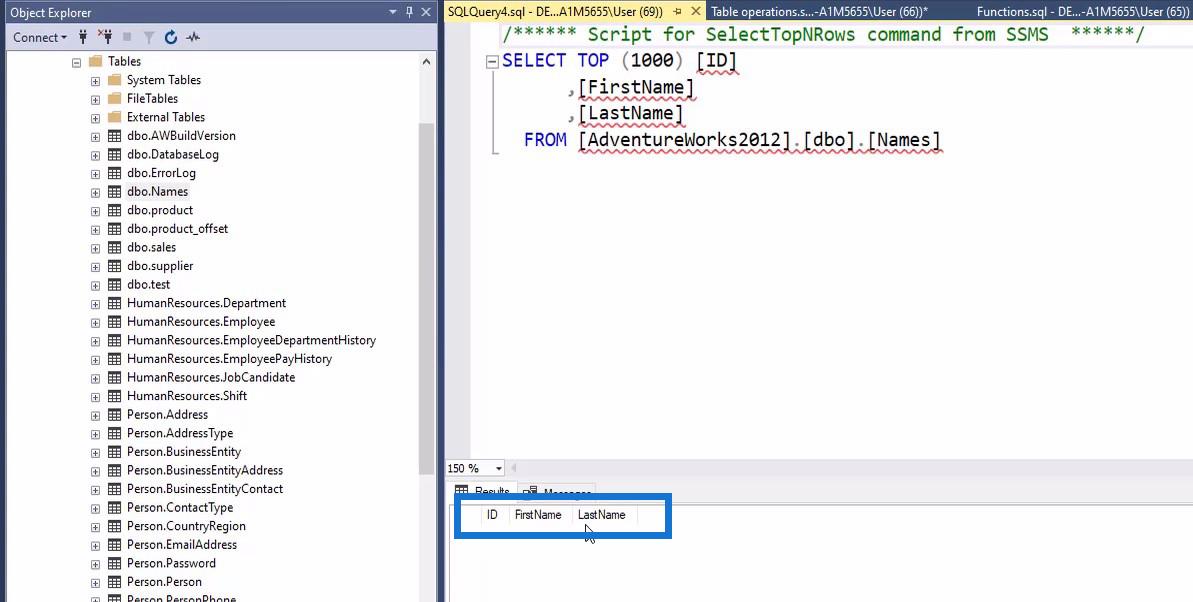
Task: Click the table icon beside Person.Password
Action: (114, 563)
